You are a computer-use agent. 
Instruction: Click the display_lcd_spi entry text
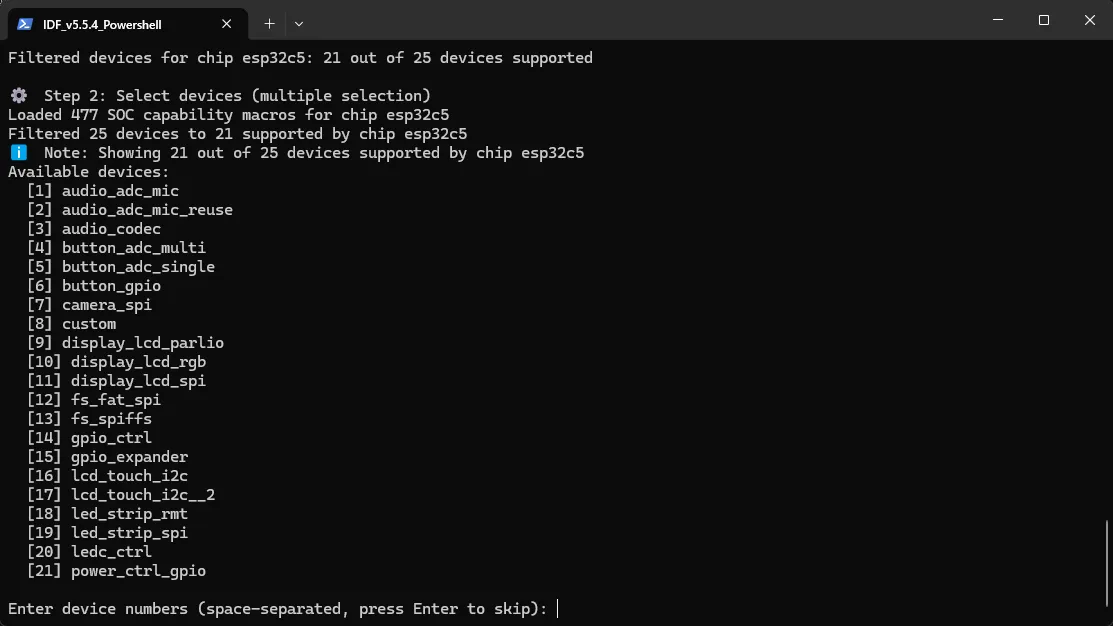click(x=138, y=380)
